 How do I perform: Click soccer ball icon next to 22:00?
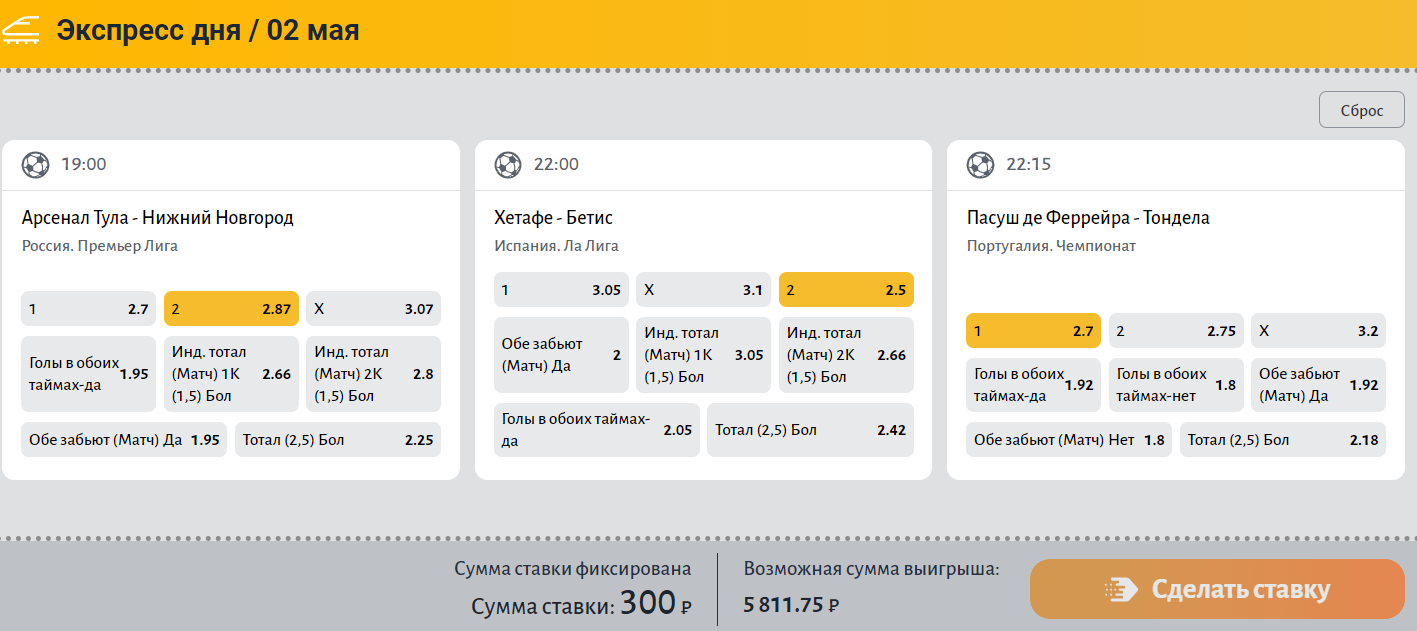click(508, 164)
